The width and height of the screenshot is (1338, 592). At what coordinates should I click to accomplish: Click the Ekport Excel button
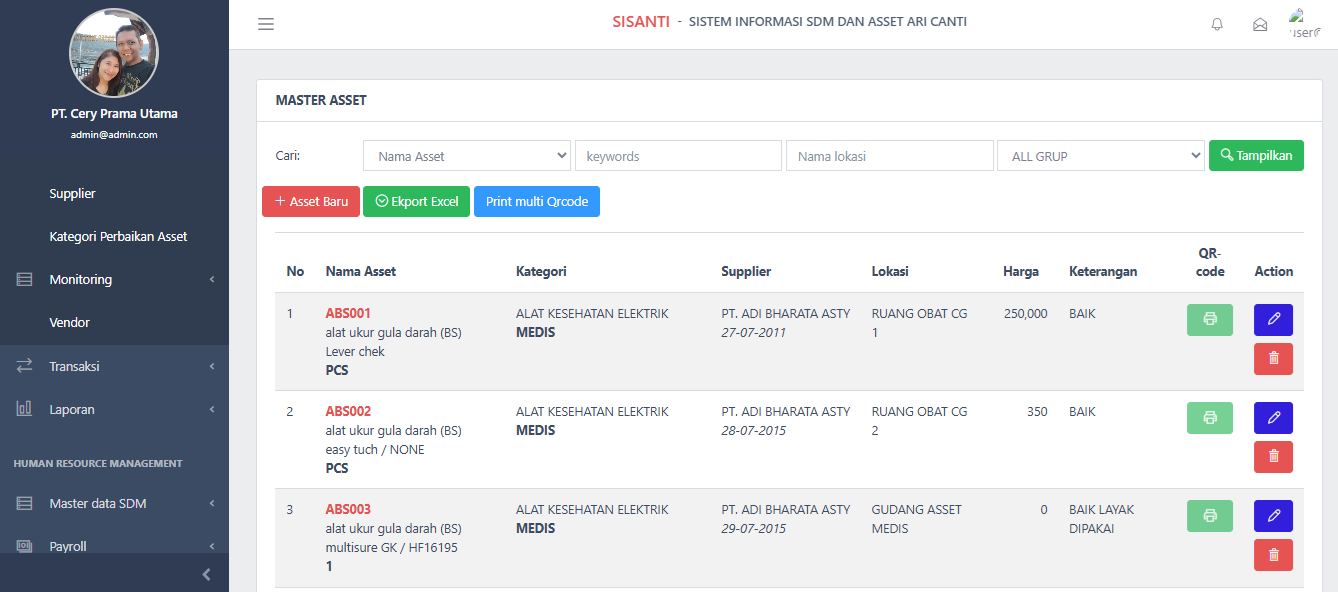tap(416, 201)
